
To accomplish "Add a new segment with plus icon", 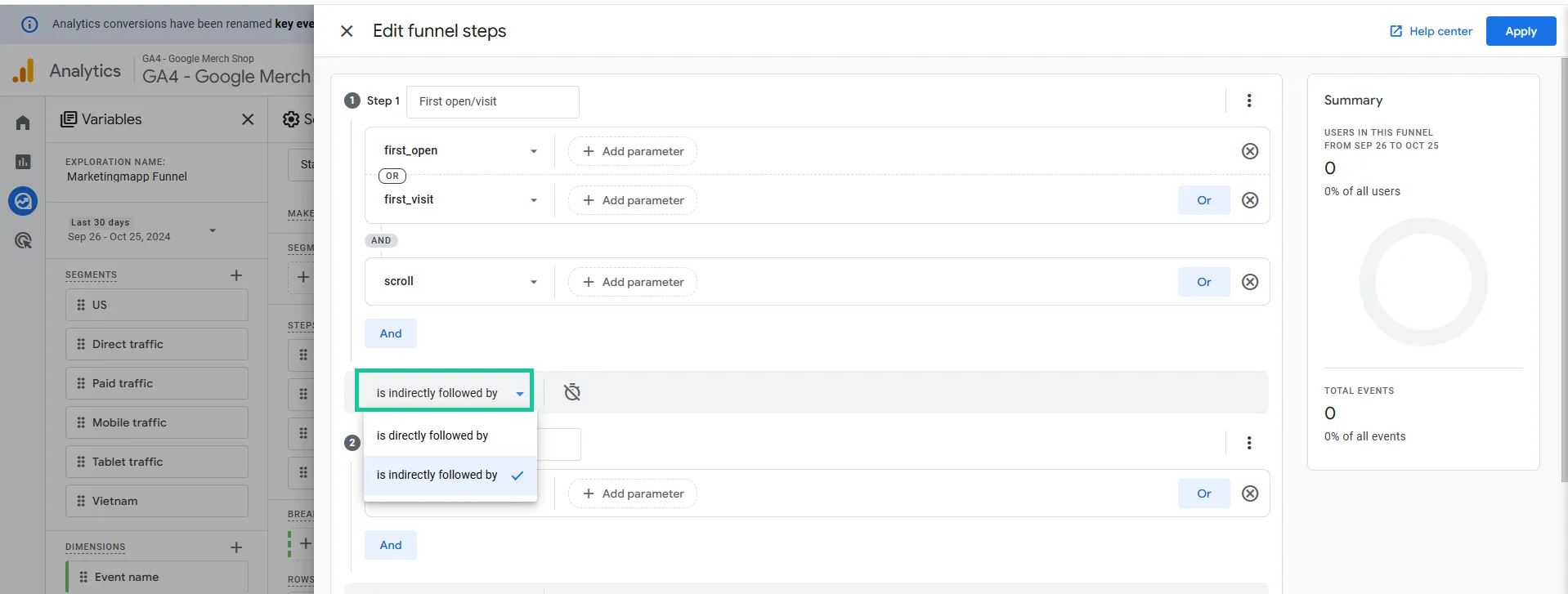I will coord(236,275).
